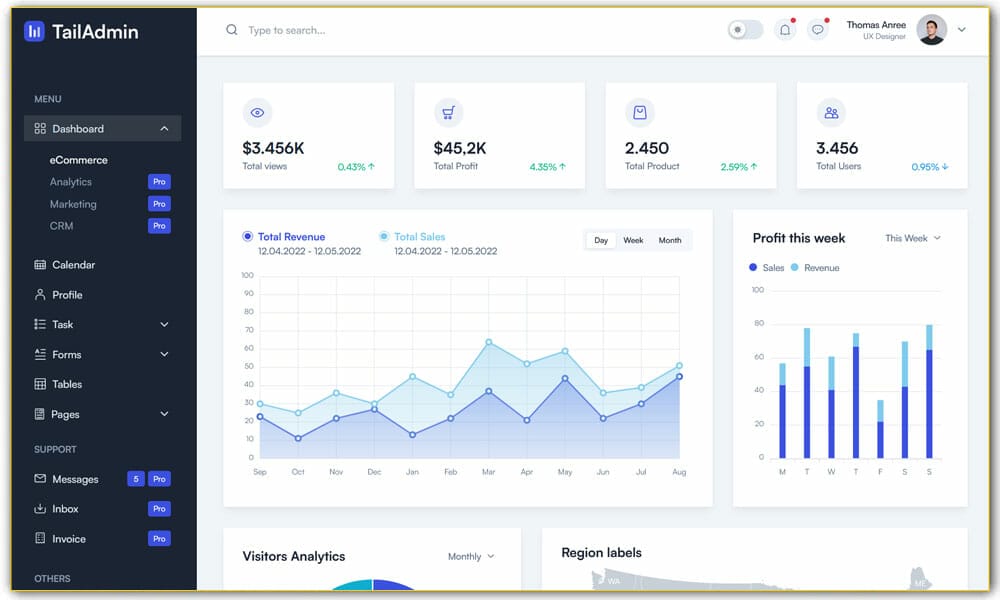Expand the Forms submenu chevron
The image size is (1000, 600).
point(163,354)
